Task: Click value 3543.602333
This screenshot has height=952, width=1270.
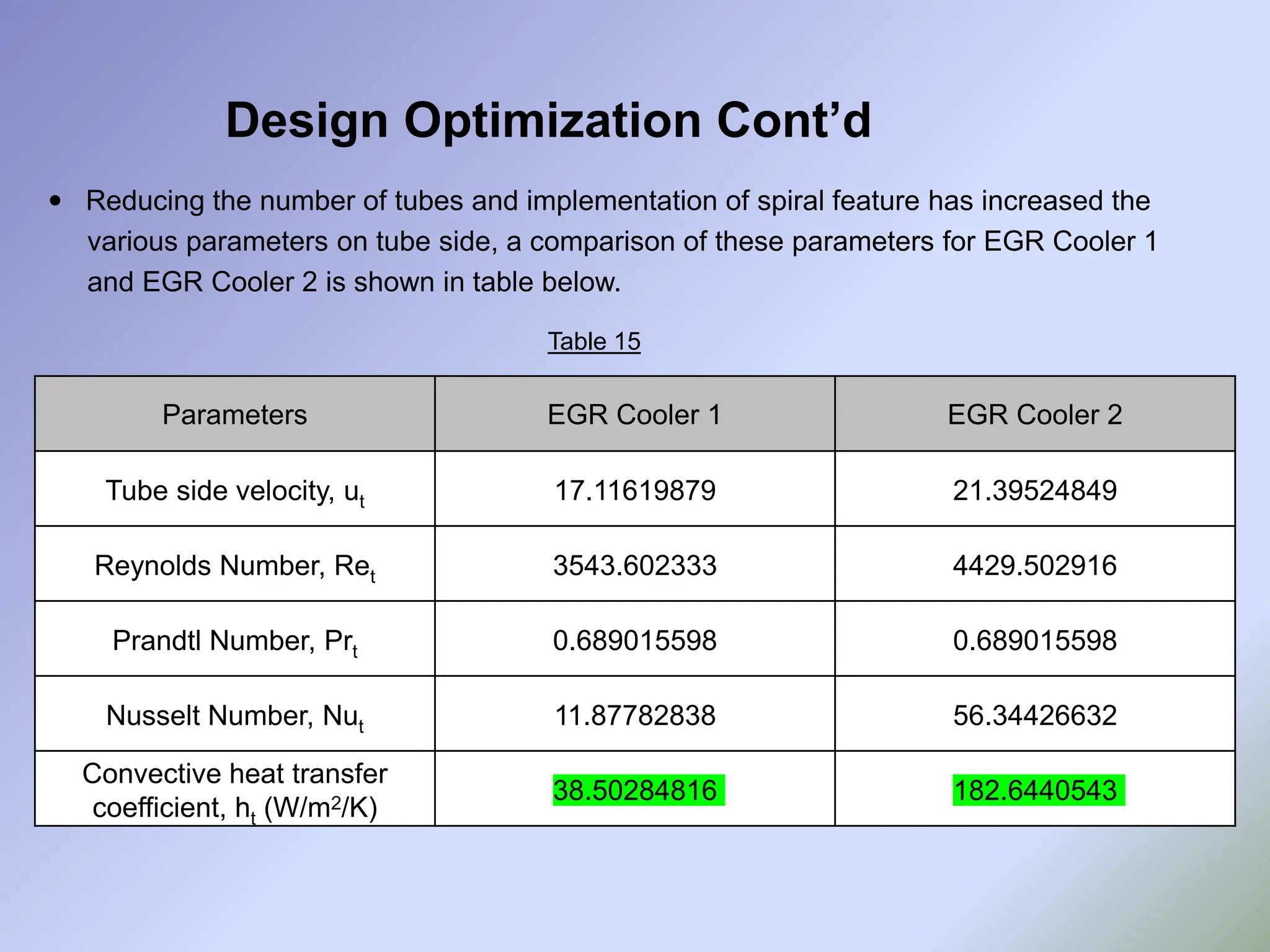Action: pyautogui.click(x=635, y=565)
